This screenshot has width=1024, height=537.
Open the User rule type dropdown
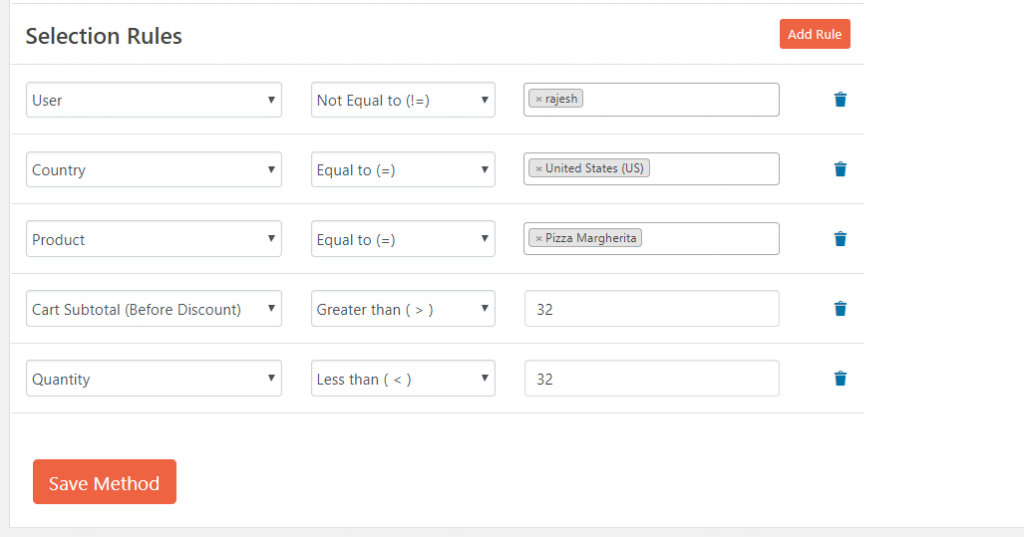[154, 100]
